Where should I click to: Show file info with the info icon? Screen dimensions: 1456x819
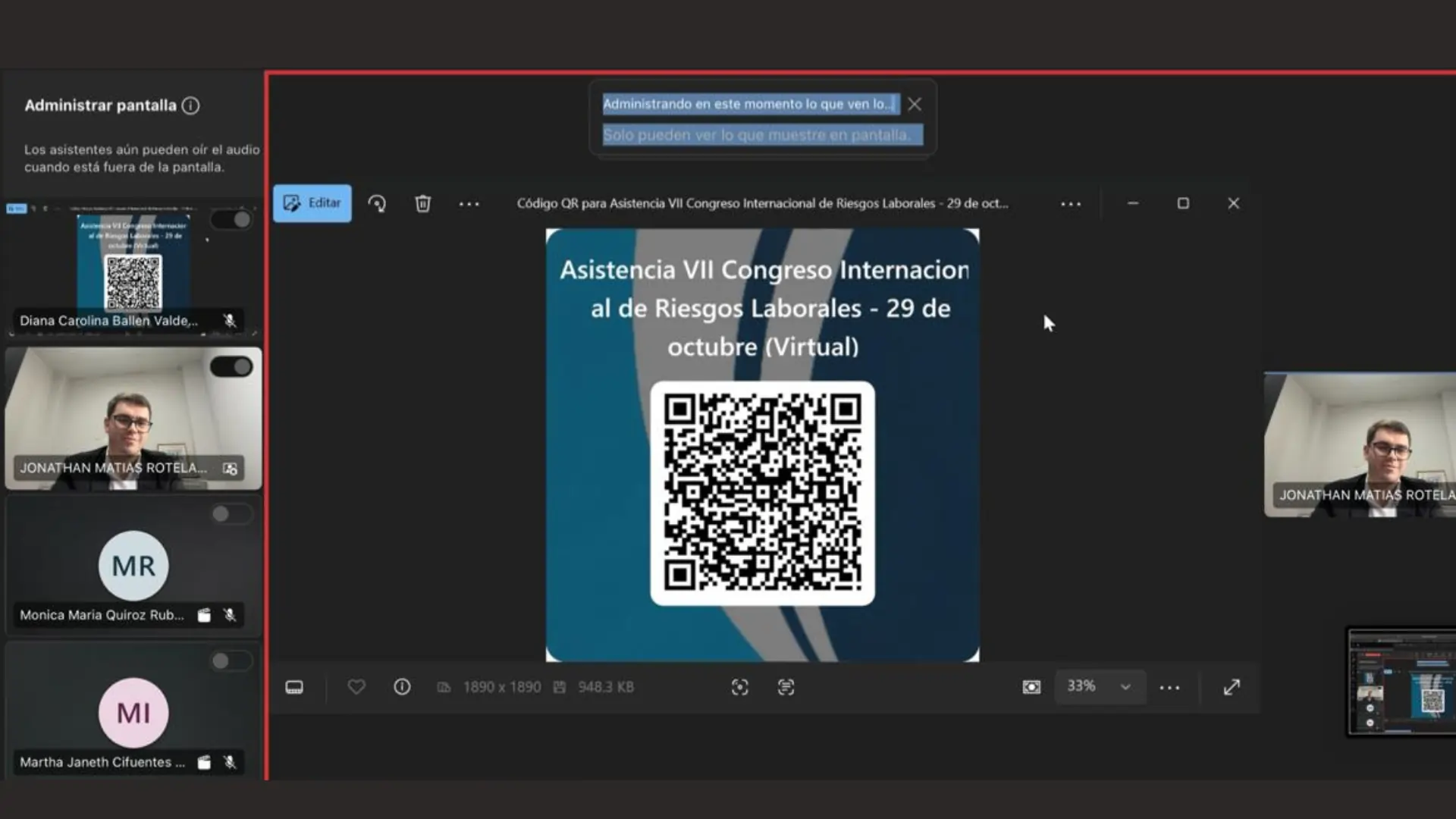point(402,687)
